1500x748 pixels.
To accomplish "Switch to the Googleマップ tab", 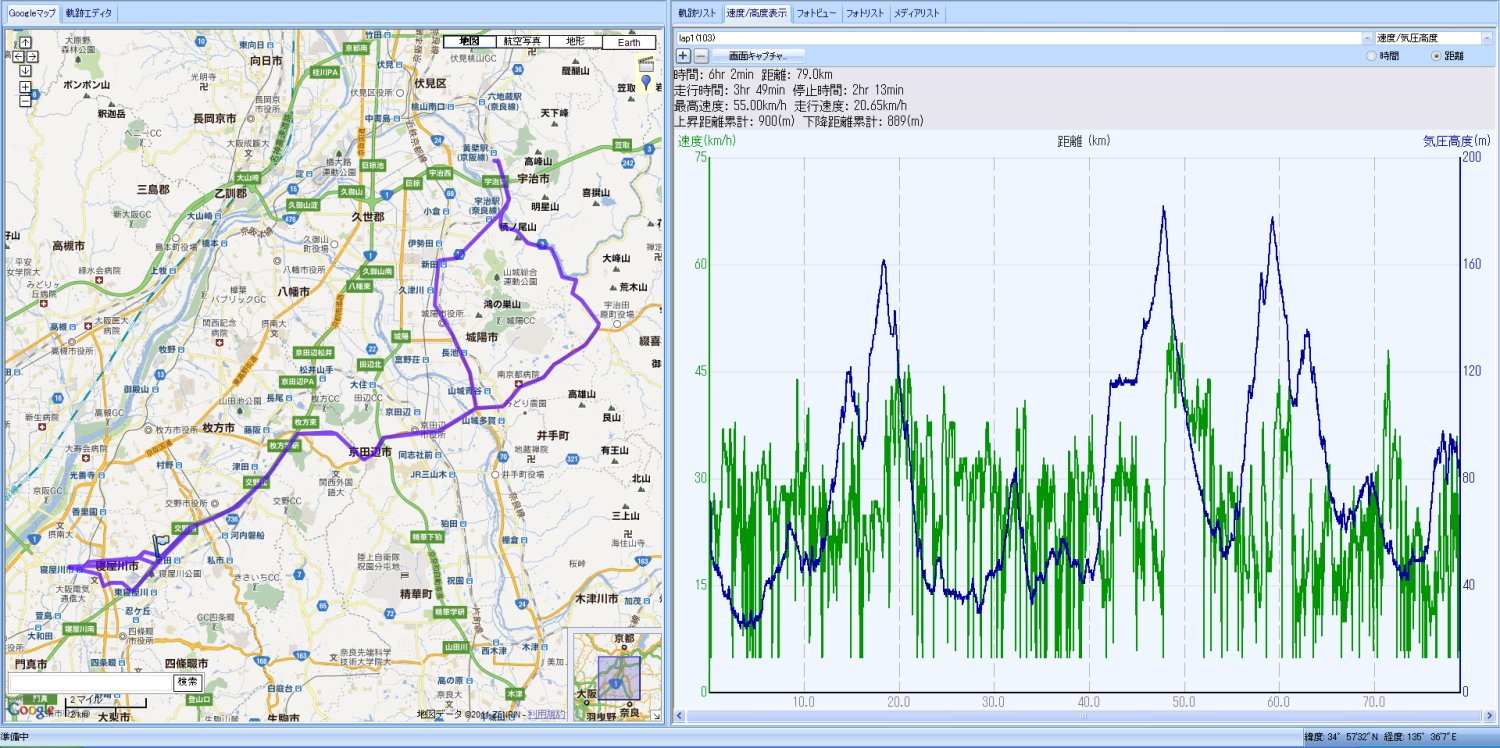I will (x=32, y=14).
